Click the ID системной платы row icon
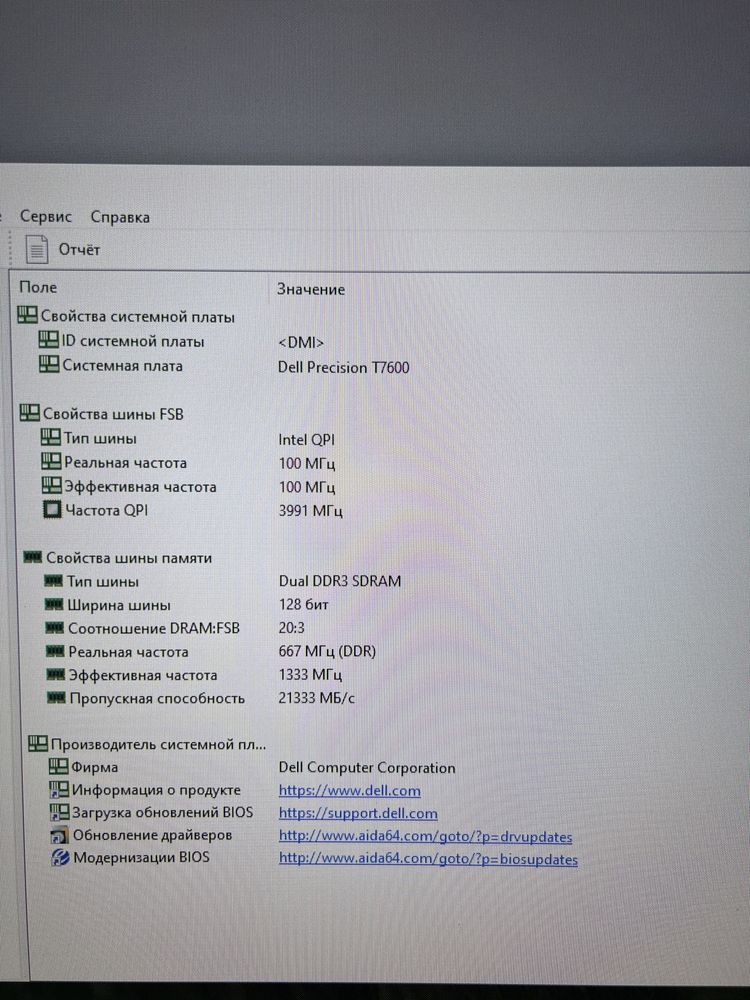This screenshot has width=750, height=1000. (x=48, y=340)
